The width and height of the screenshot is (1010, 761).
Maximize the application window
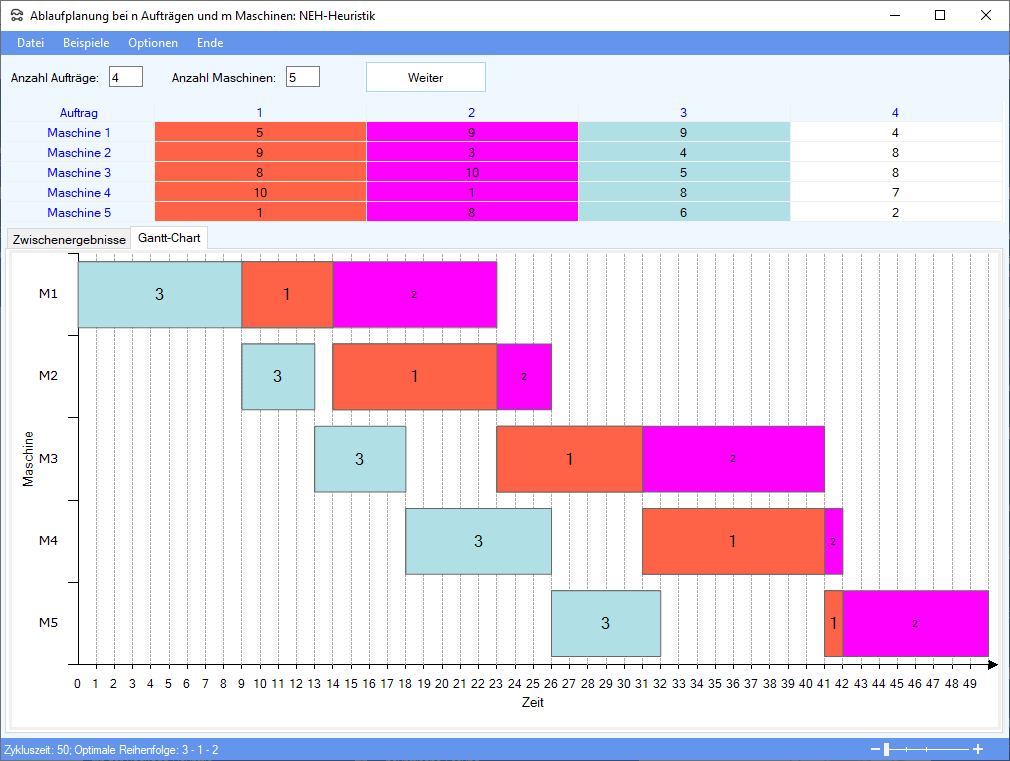tap(940, 15)
